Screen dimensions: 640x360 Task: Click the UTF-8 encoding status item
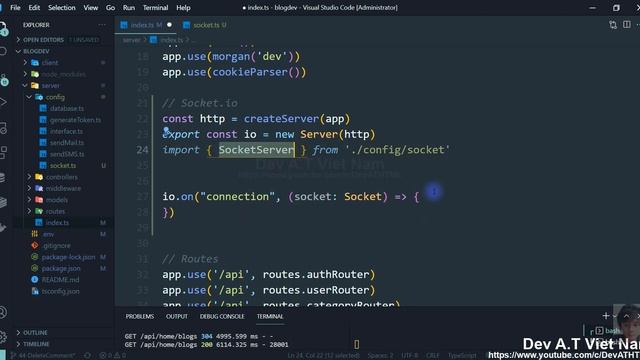point(410,356)
